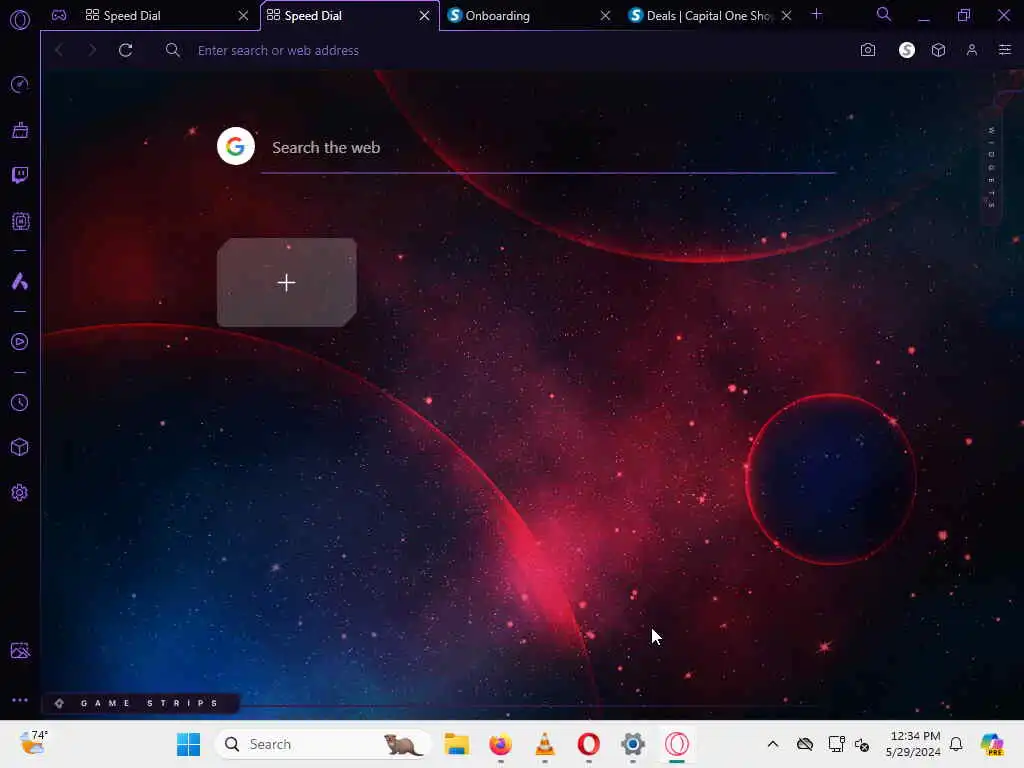Screen dimensions: 1024x768
Task: Open wallpaper picture icon in sidebar
Action: [x=20, y=650]
